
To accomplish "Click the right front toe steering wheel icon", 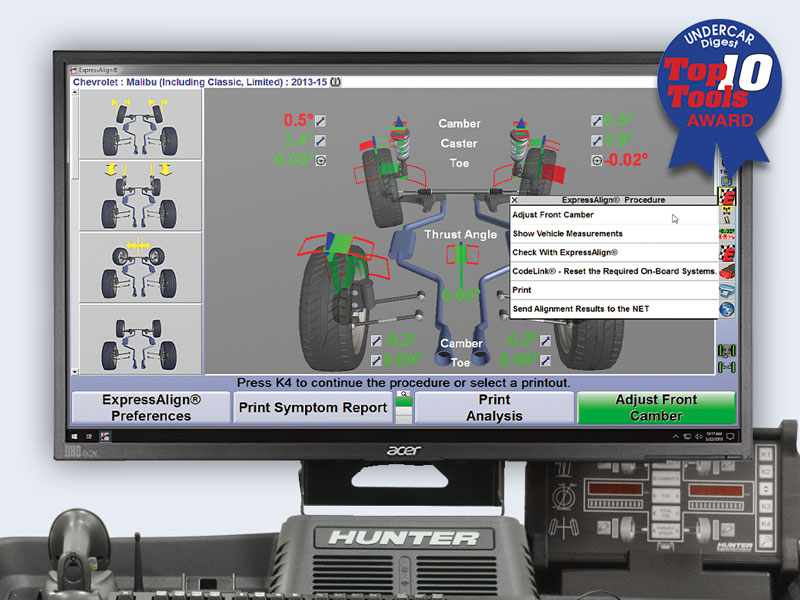I will pos(596,160).
